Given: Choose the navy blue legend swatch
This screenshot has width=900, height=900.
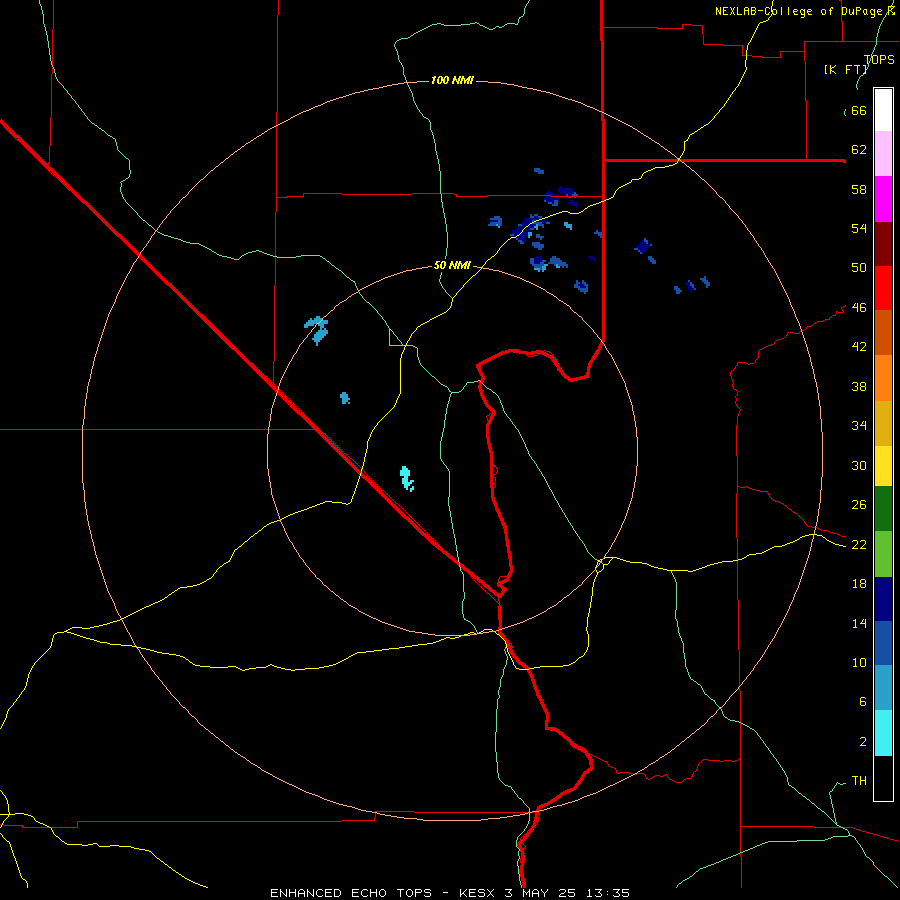Looking at the screenshot, I should 883,599.
